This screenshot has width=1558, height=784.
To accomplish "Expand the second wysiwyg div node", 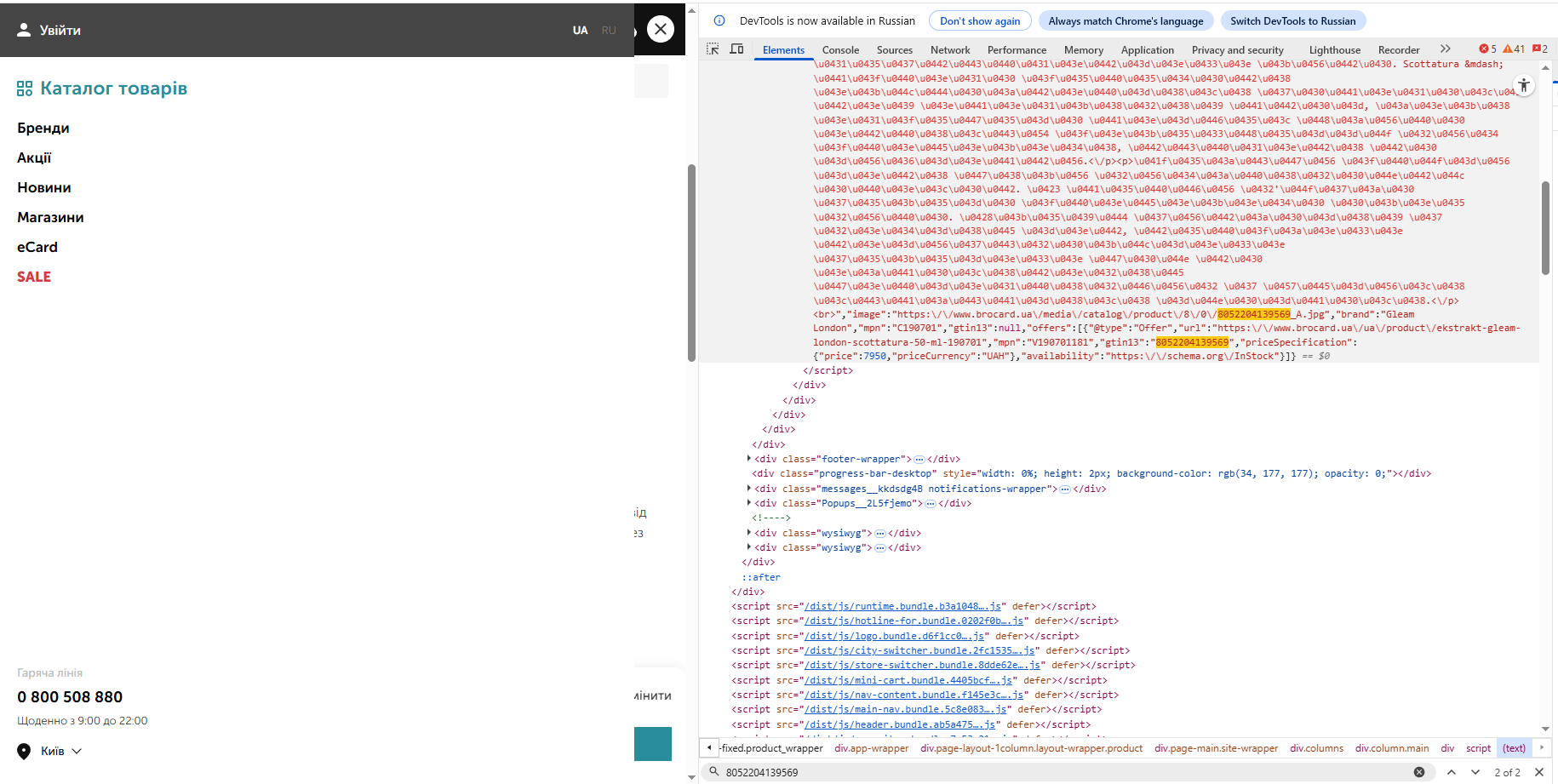I will pyautogui.click(x=748, y=547).
